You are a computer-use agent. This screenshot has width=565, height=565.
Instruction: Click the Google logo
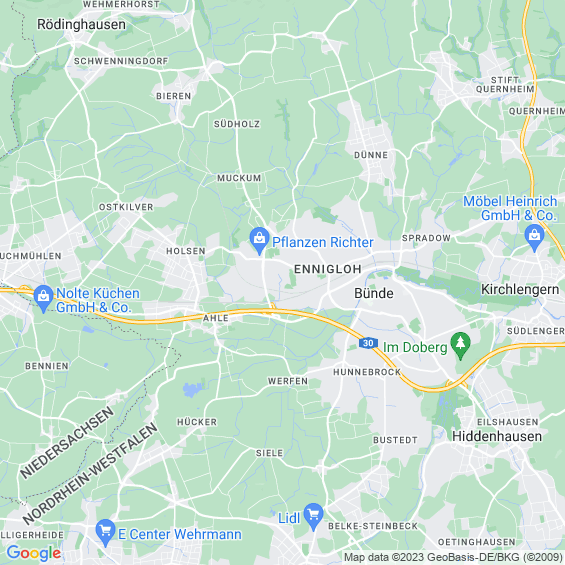[x=34, y=553]
